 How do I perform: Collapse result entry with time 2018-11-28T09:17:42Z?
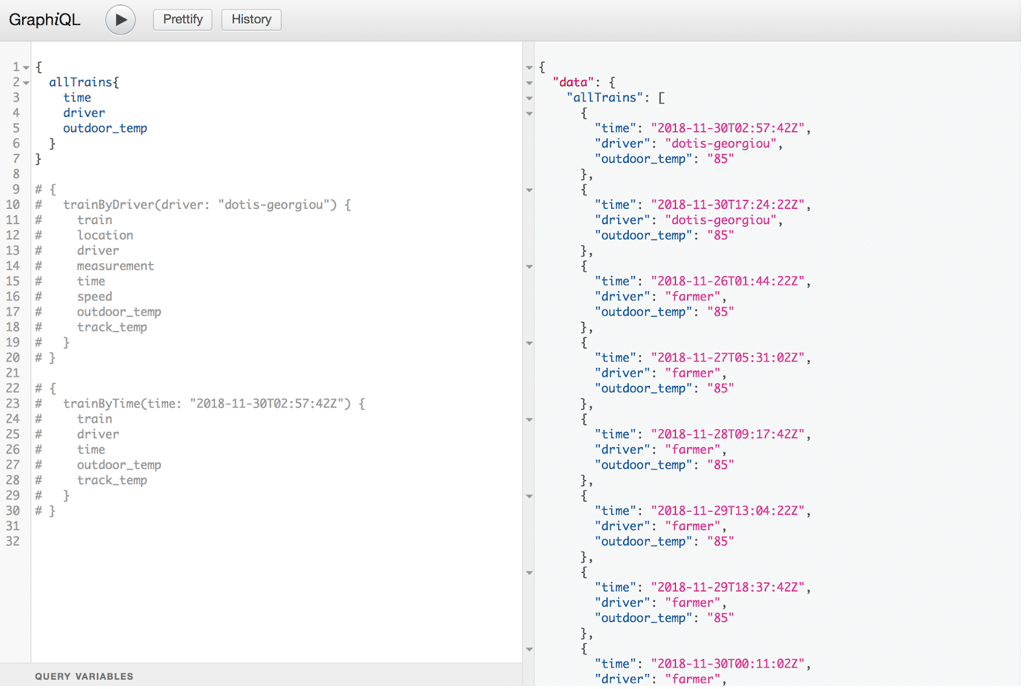click(530, 420)
